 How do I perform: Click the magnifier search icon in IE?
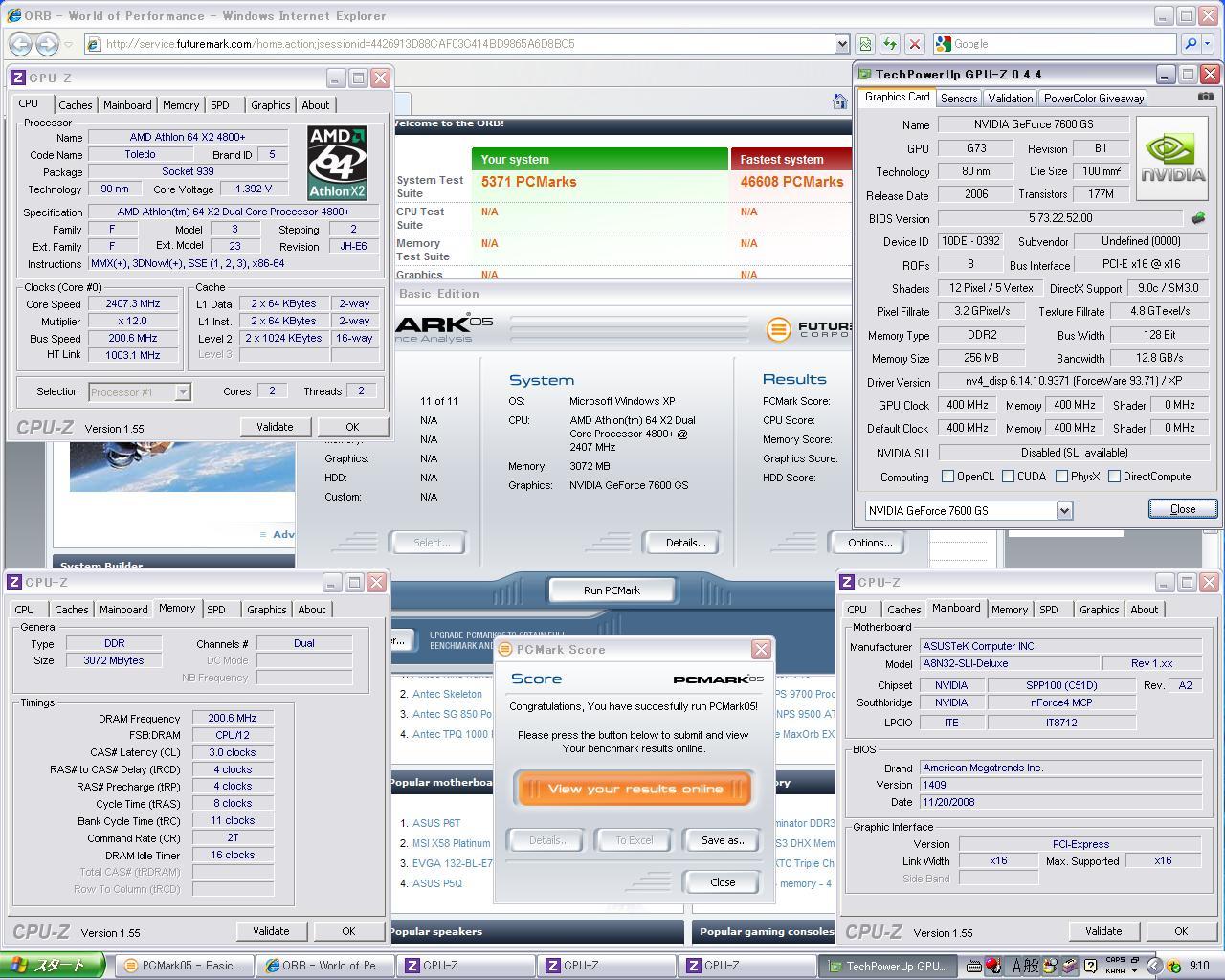coord(1190,44)
